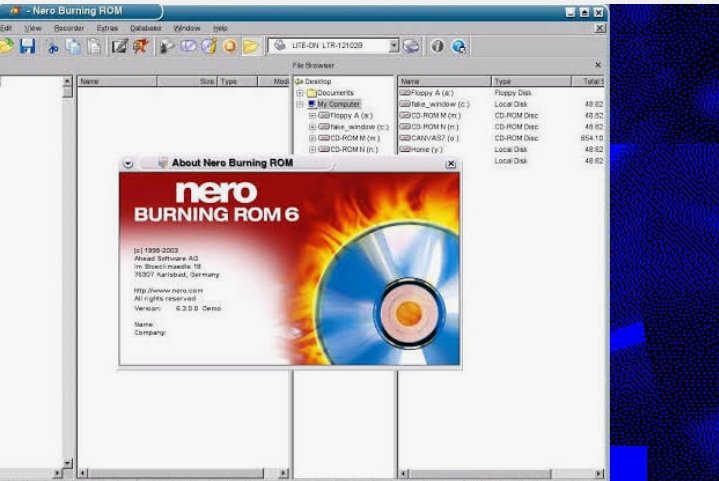
Task: Select fake_window (c:) in file list
Action: tap(440, 104)
